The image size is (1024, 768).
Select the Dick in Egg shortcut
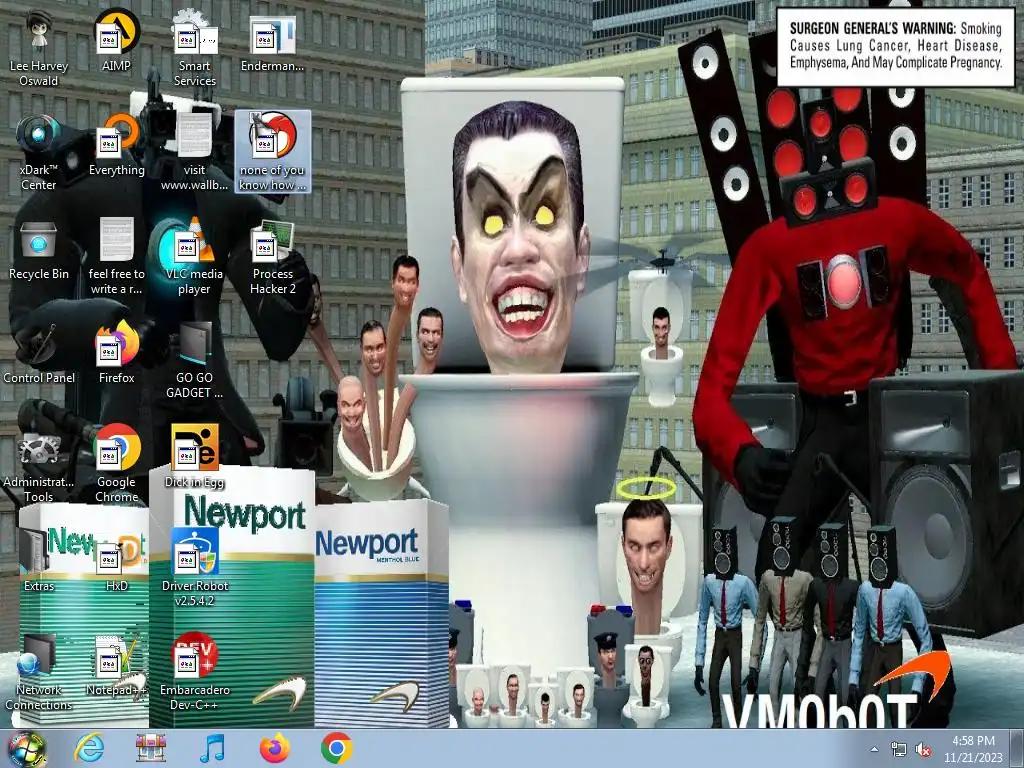(195, 457)
